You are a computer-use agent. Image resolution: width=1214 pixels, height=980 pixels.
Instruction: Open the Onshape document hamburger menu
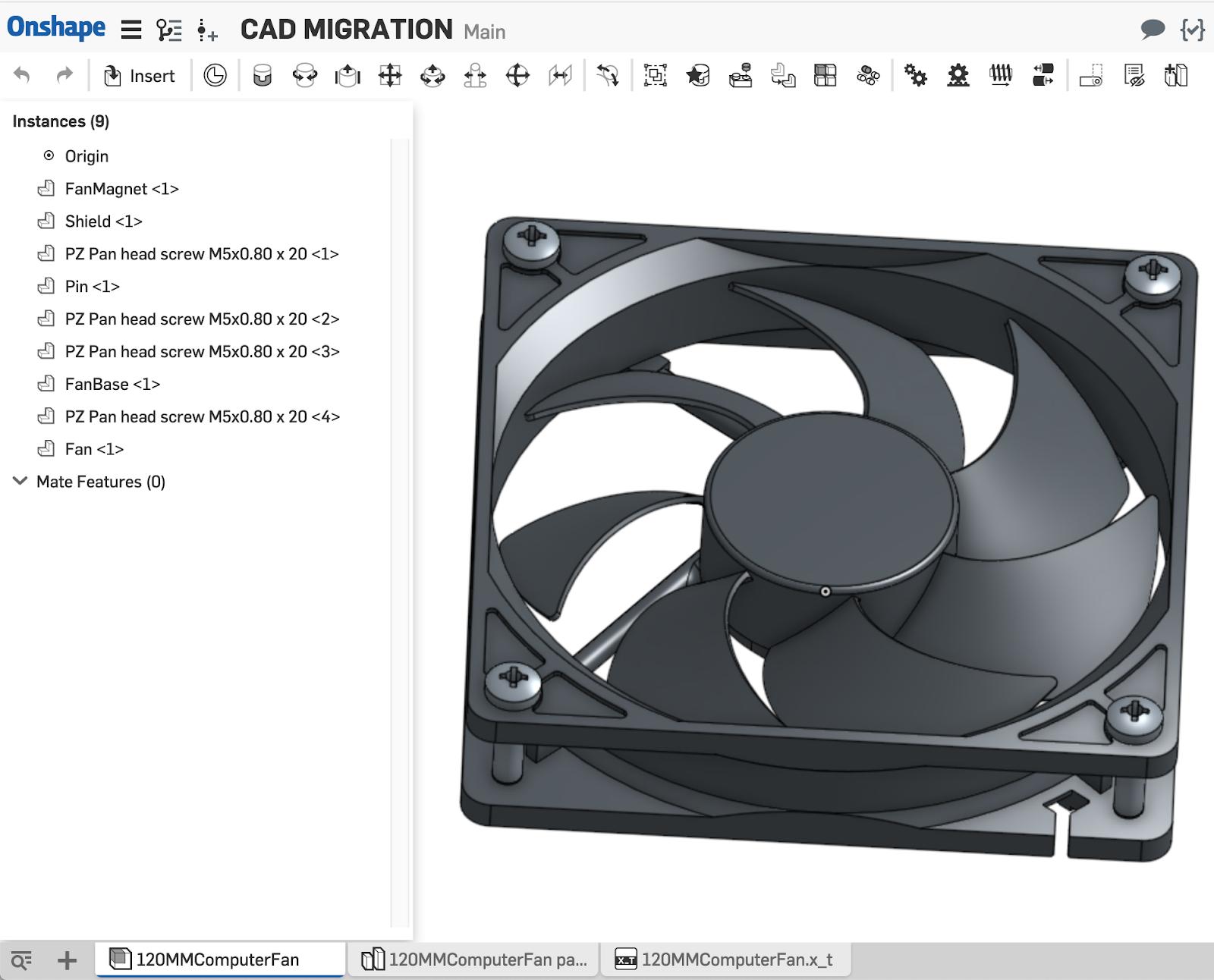coord(131,30)
